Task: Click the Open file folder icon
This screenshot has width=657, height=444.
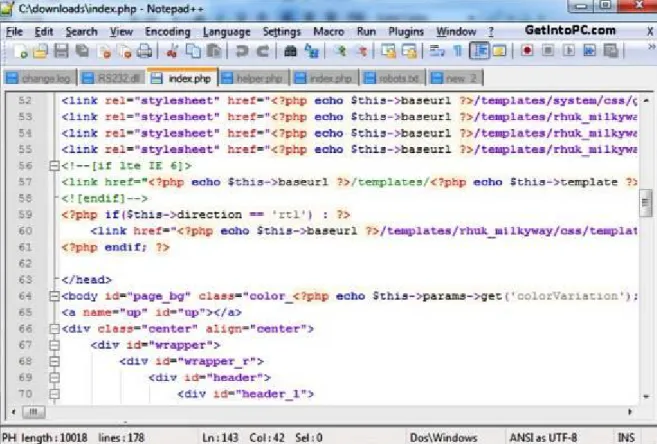Action: [40, 51]
